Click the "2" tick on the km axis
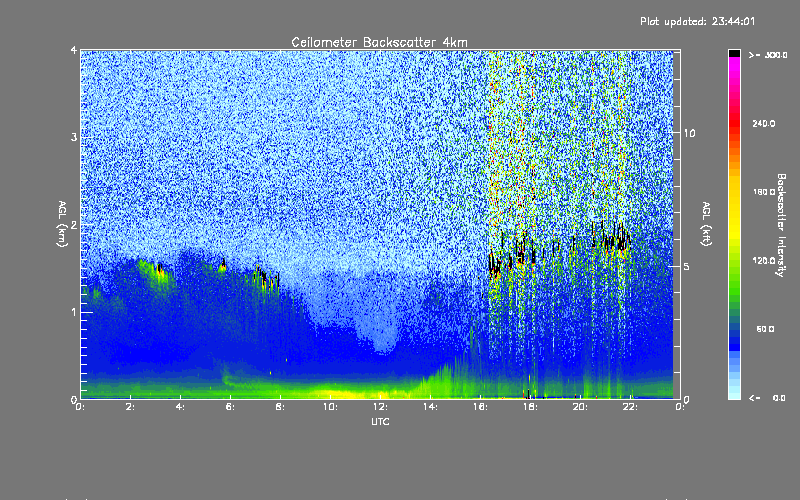The height and width of the screenshot is (500, 800). point(74,224)
